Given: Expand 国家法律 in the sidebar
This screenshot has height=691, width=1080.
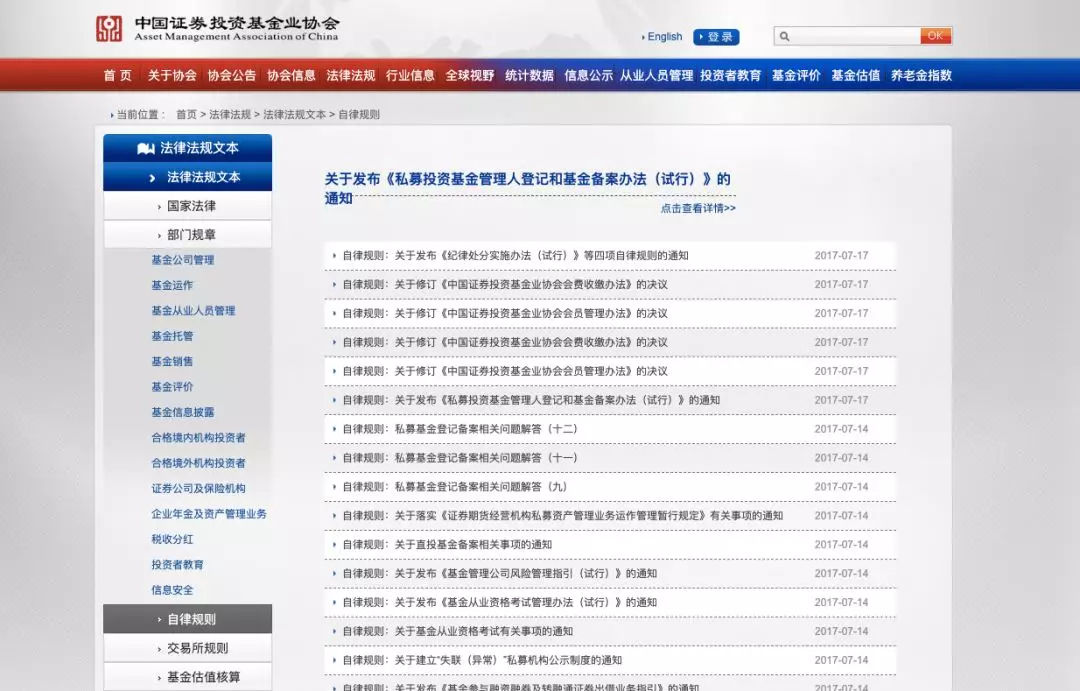Looking at the screenshot, I should pos(187,206).
